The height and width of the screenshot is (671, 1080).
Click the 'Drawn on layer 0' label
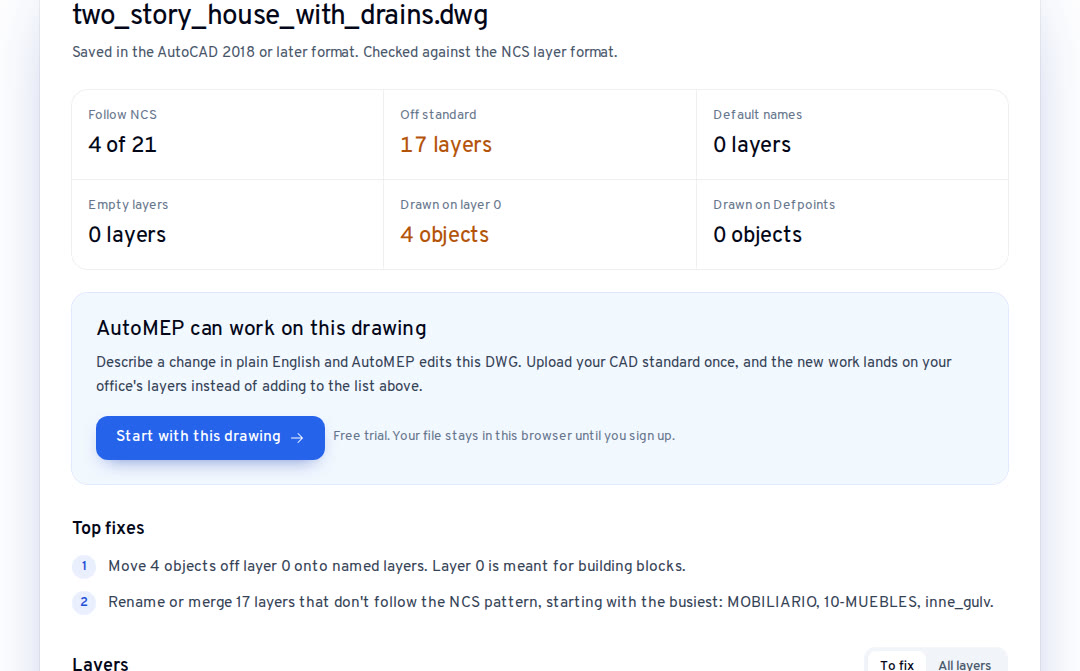450,205
